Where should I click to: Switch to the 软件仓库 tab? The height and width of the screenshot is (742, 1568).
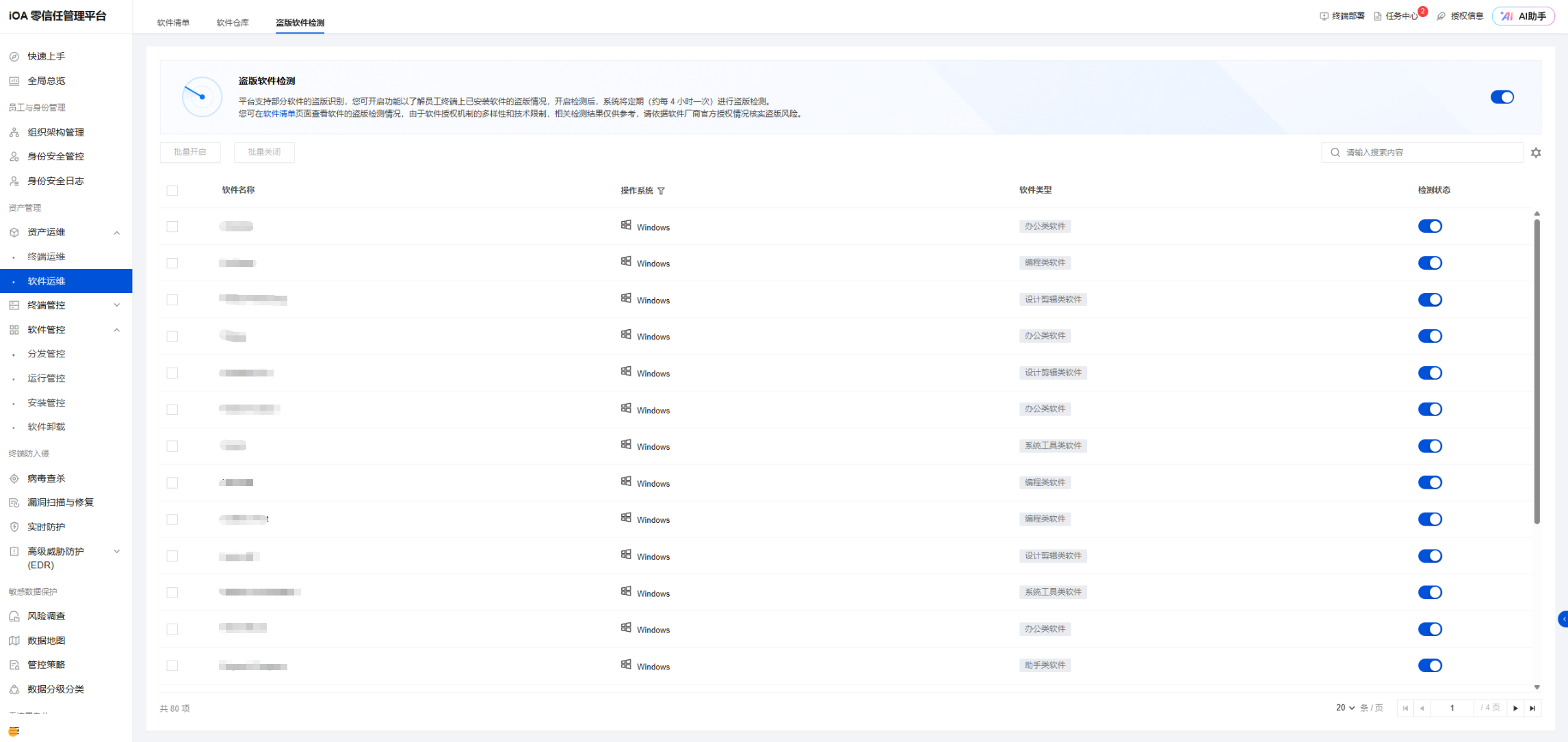233,23
